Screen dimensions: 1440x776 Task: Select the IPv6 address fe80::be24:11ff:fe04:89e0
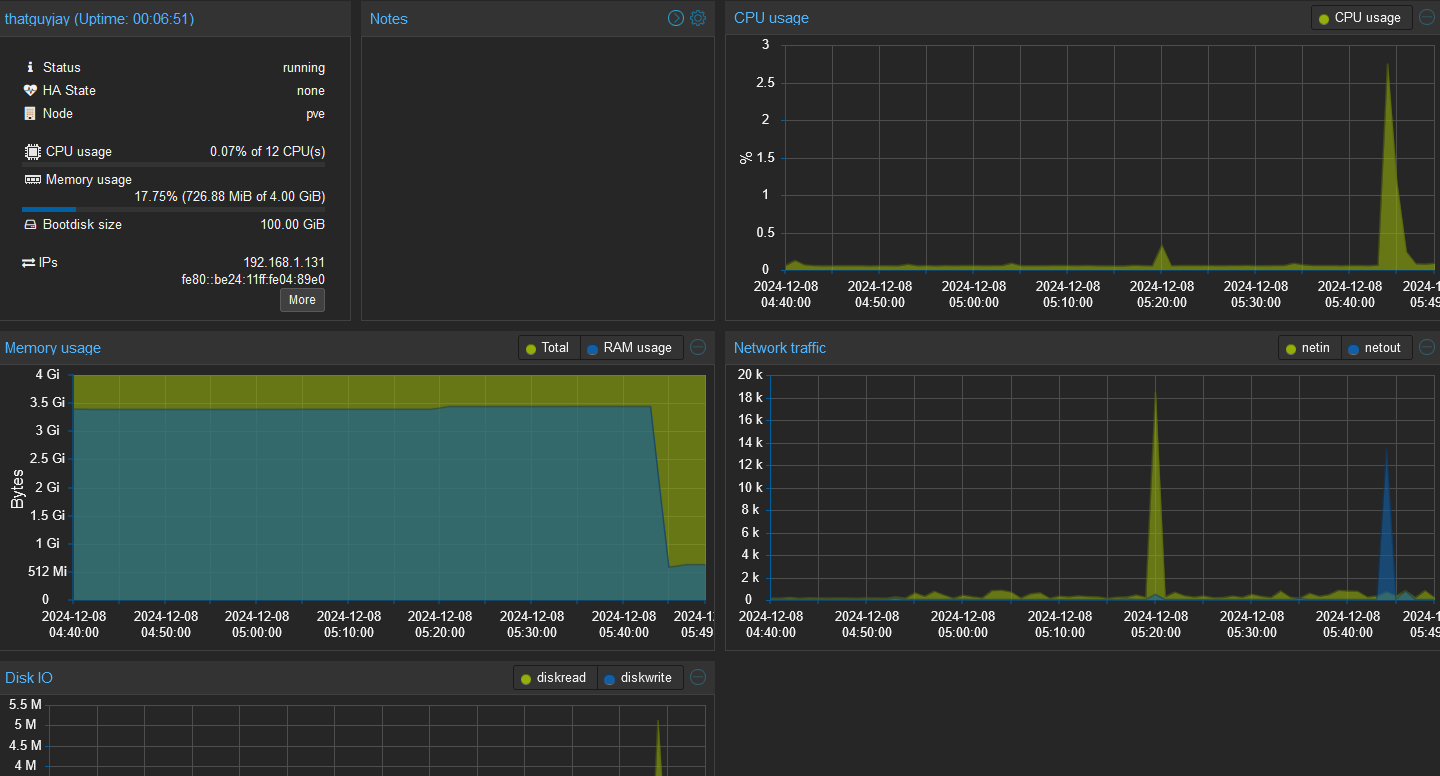tap(253, 279)
